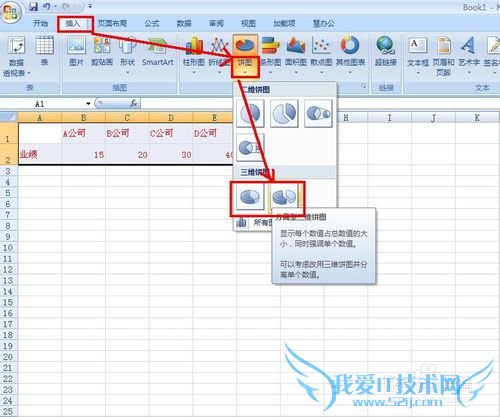This screenshot has height=417, width=500.
Task: Click the Select All corner of the sheet
Action: (x=9, y=117)
